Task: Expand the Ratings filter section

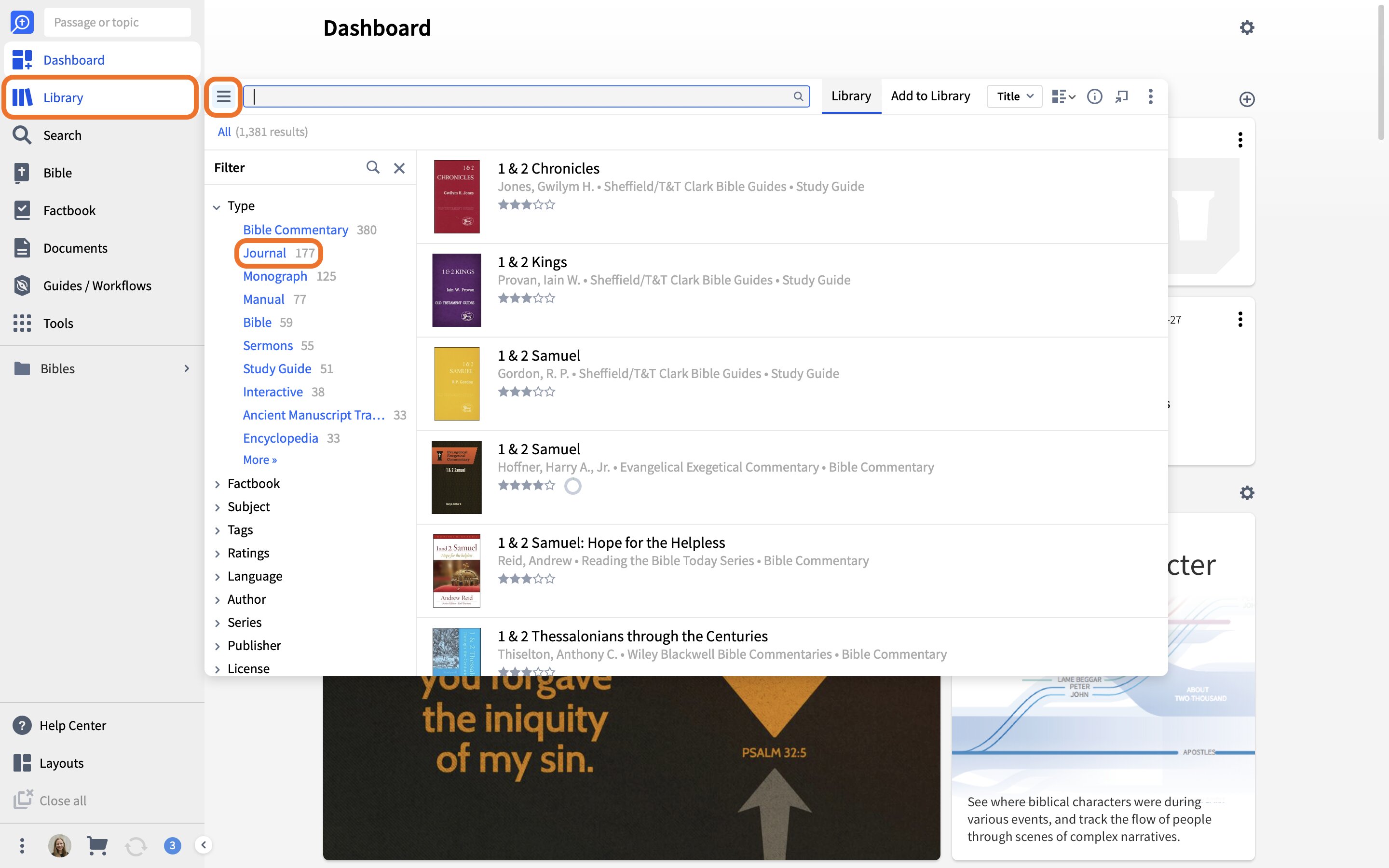Action: [x=217, y=554]
